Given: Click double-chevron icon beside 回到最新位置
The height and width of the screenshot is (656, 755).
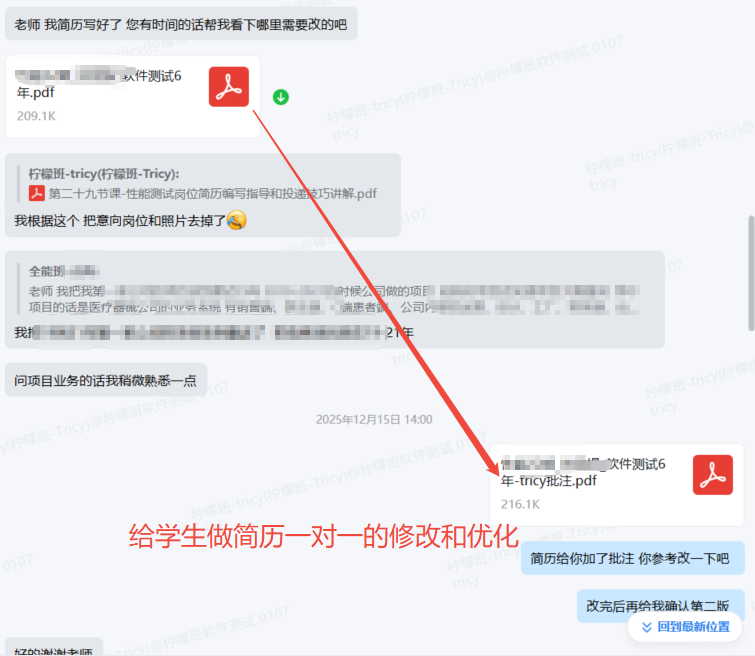Looking at the screenshot, I should 647,627.
